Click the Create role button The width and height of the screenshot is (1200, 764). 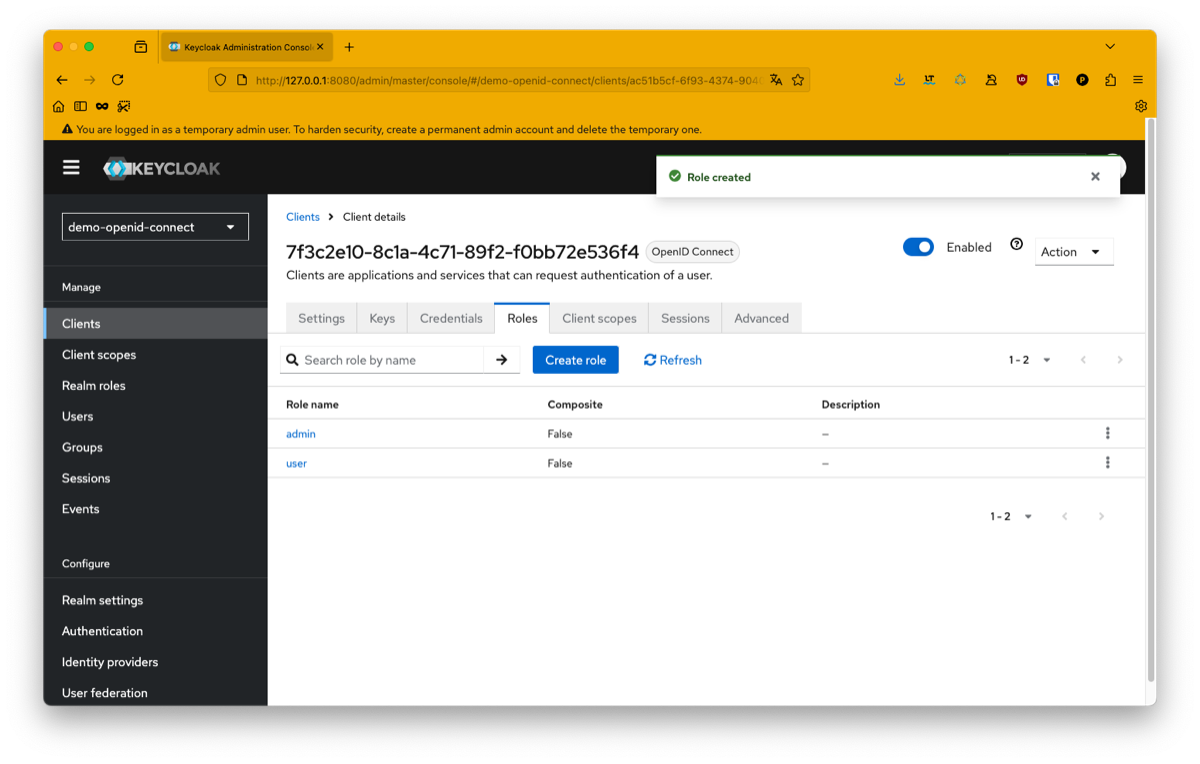pos(576,360)
